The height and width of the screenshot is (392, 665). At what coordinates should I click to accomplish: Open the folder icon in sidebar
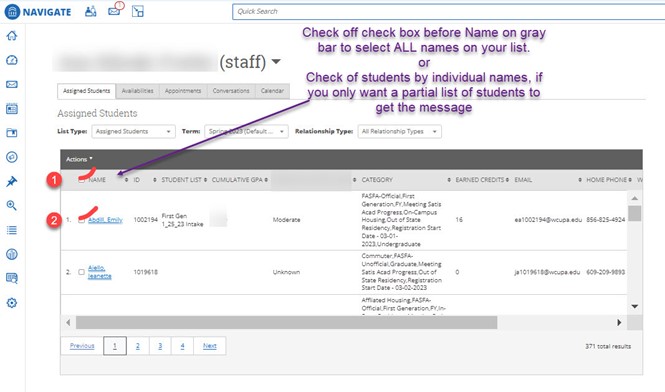pyautogui.click(x=12, y=133)
